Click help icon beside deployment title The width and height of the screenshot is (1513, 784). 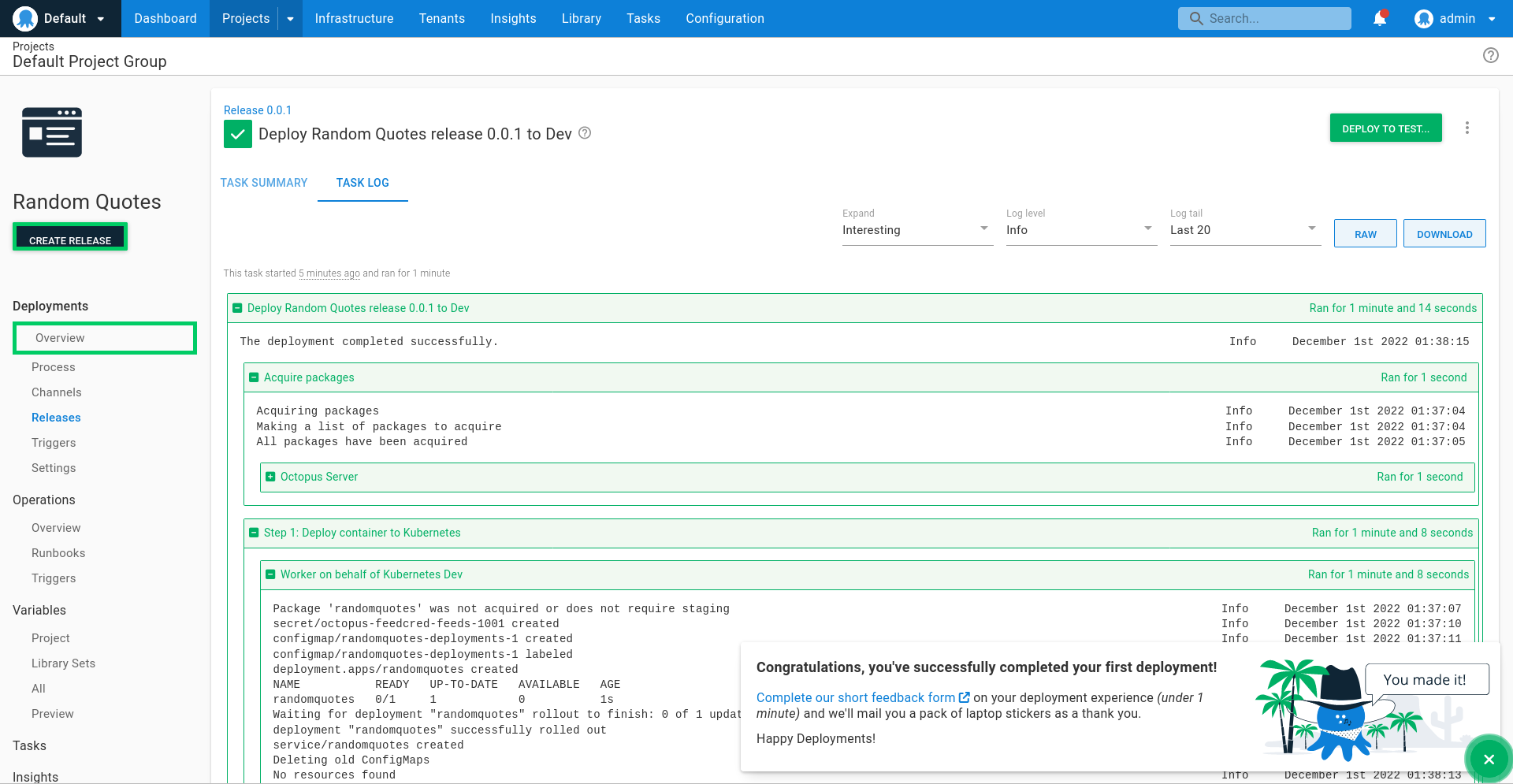585,133
